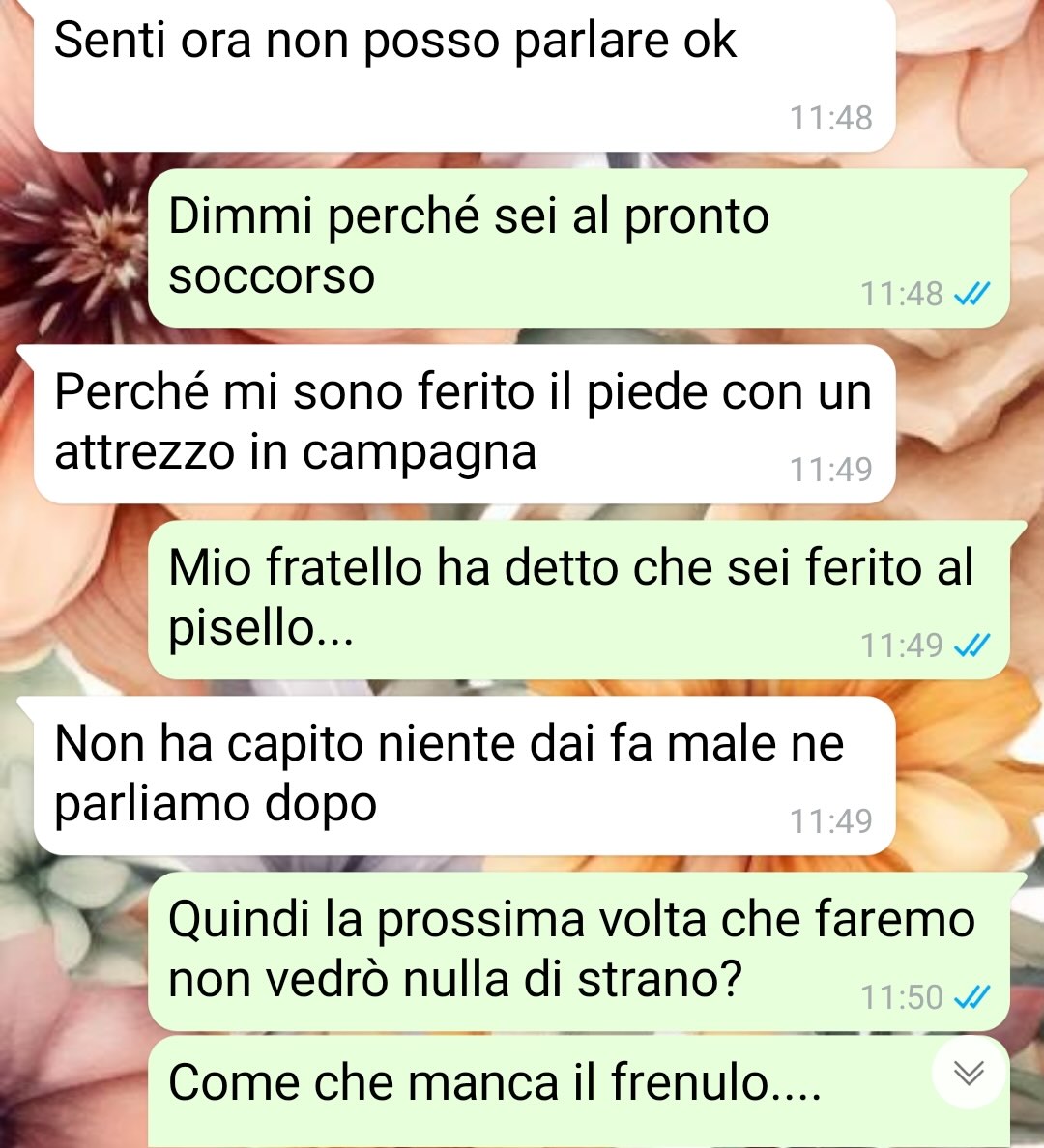Tap the 11:49 timestamp on 'attrezzo in campagna' message
Viewport: 1044px width, 1148px height.
coord(830,470)
